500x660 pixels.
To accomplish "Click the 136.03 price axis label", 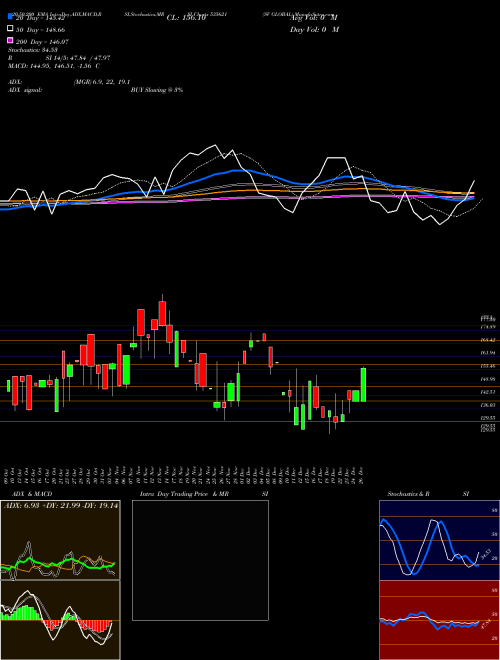I will click(x=489, y=405).
